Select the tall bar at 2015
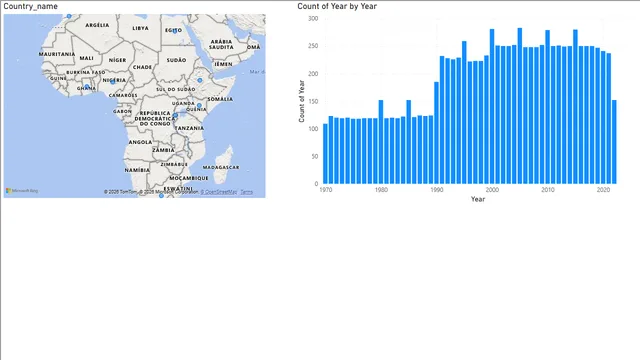Screen dimensions: 640x360 click(575, 107)
